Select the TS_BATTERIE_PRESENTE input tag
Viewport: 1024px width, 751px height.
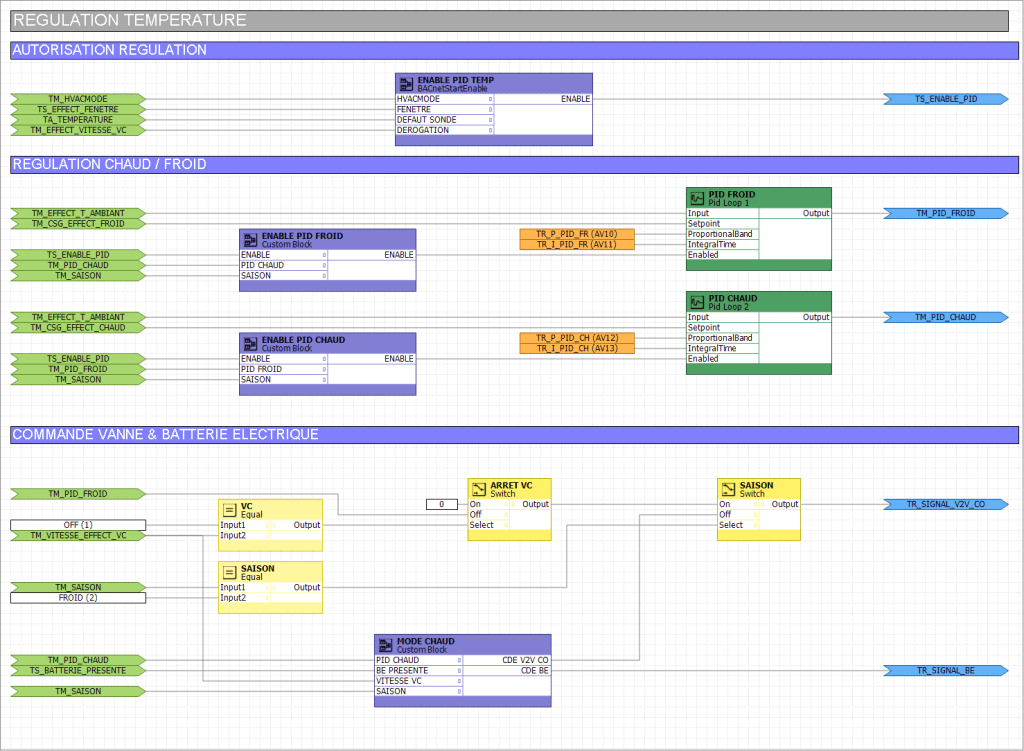point(77,670)
